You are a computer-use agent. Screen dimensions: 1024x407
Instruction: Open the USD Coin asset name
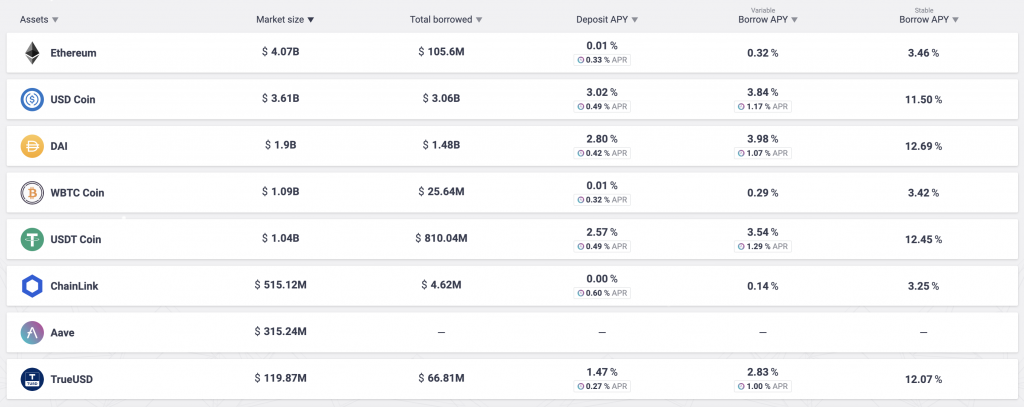point(72,99)
